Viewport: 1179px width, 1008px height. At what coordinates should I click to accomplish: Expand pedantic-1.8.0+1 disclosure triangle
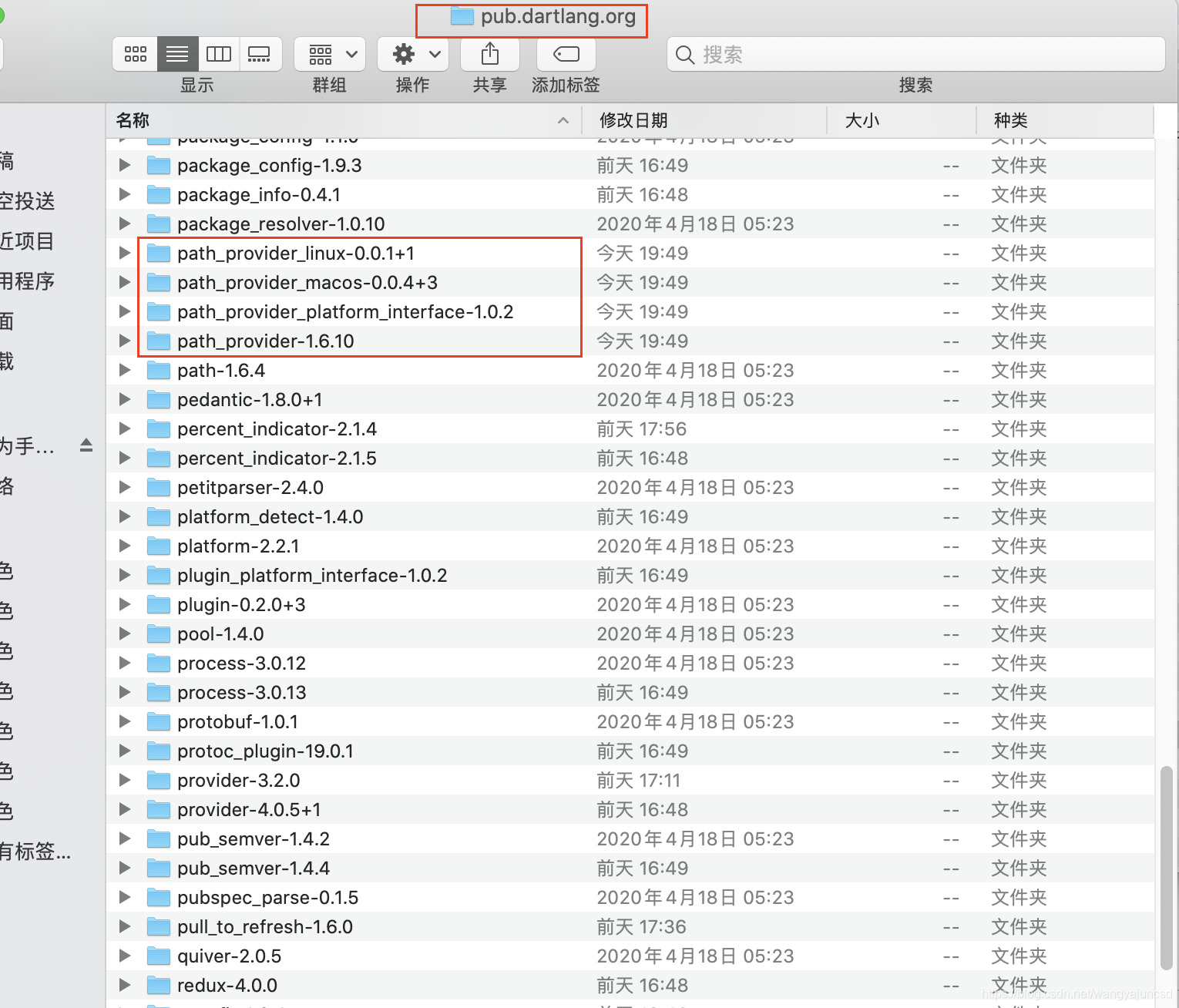tap(124, 399)
